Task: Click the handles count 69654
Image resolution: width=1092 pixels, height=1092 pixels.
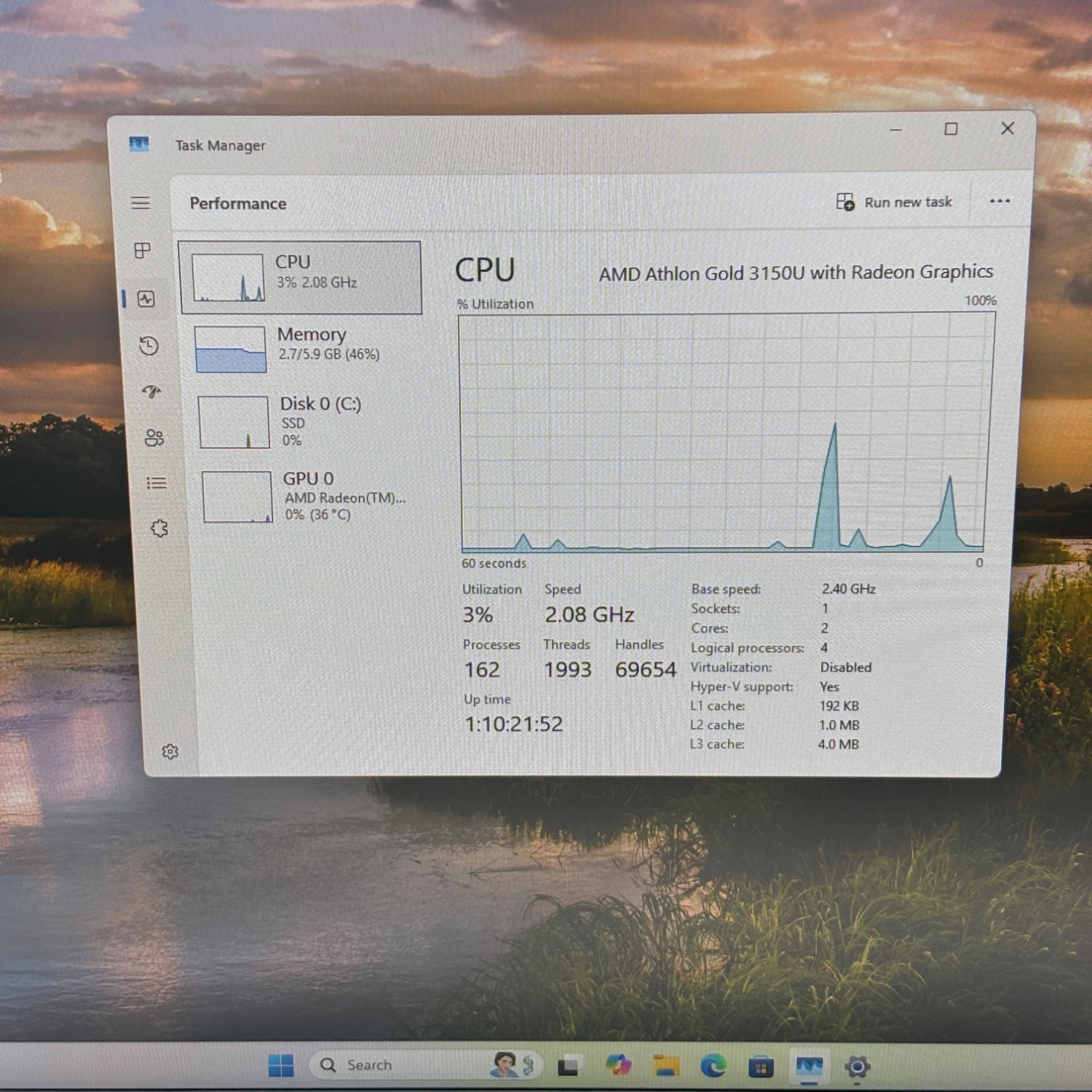Action: [x=646, y=670]
